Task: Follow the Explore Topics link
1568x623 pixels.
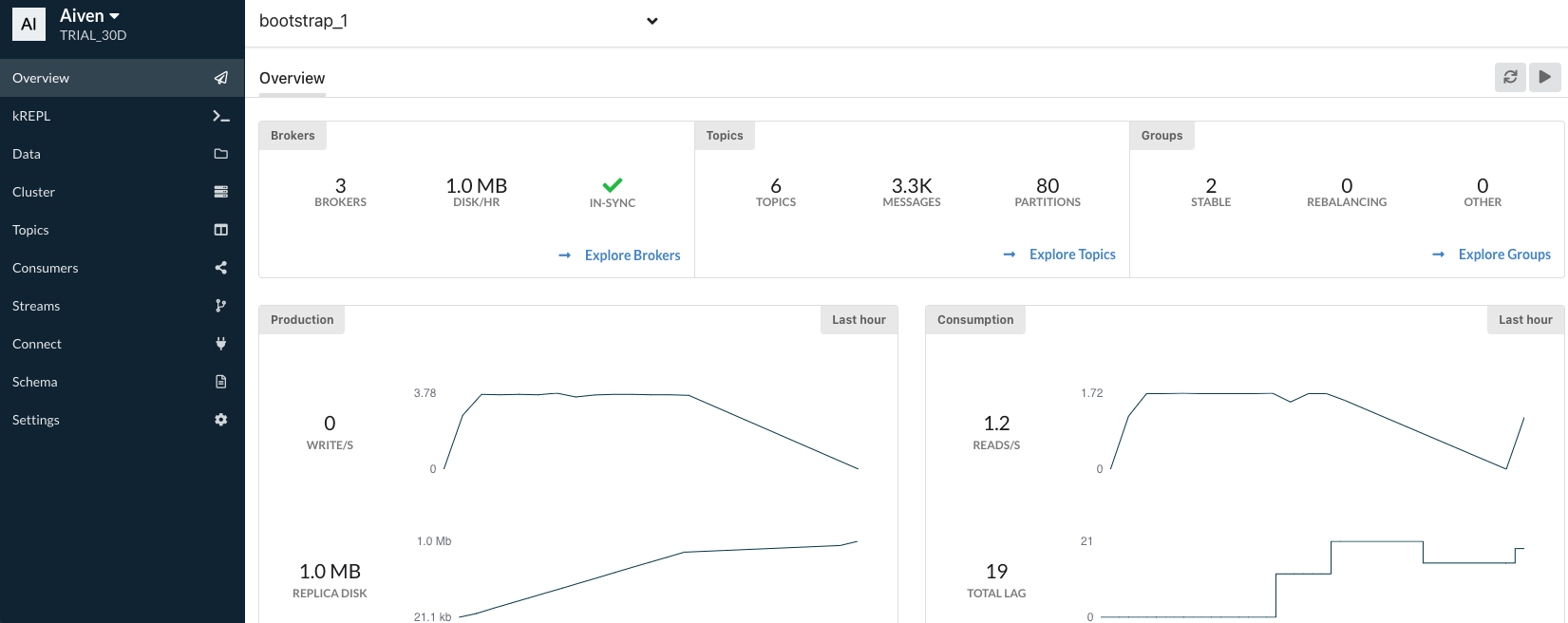Action: pyautogui.click(x=1071, y=255)
